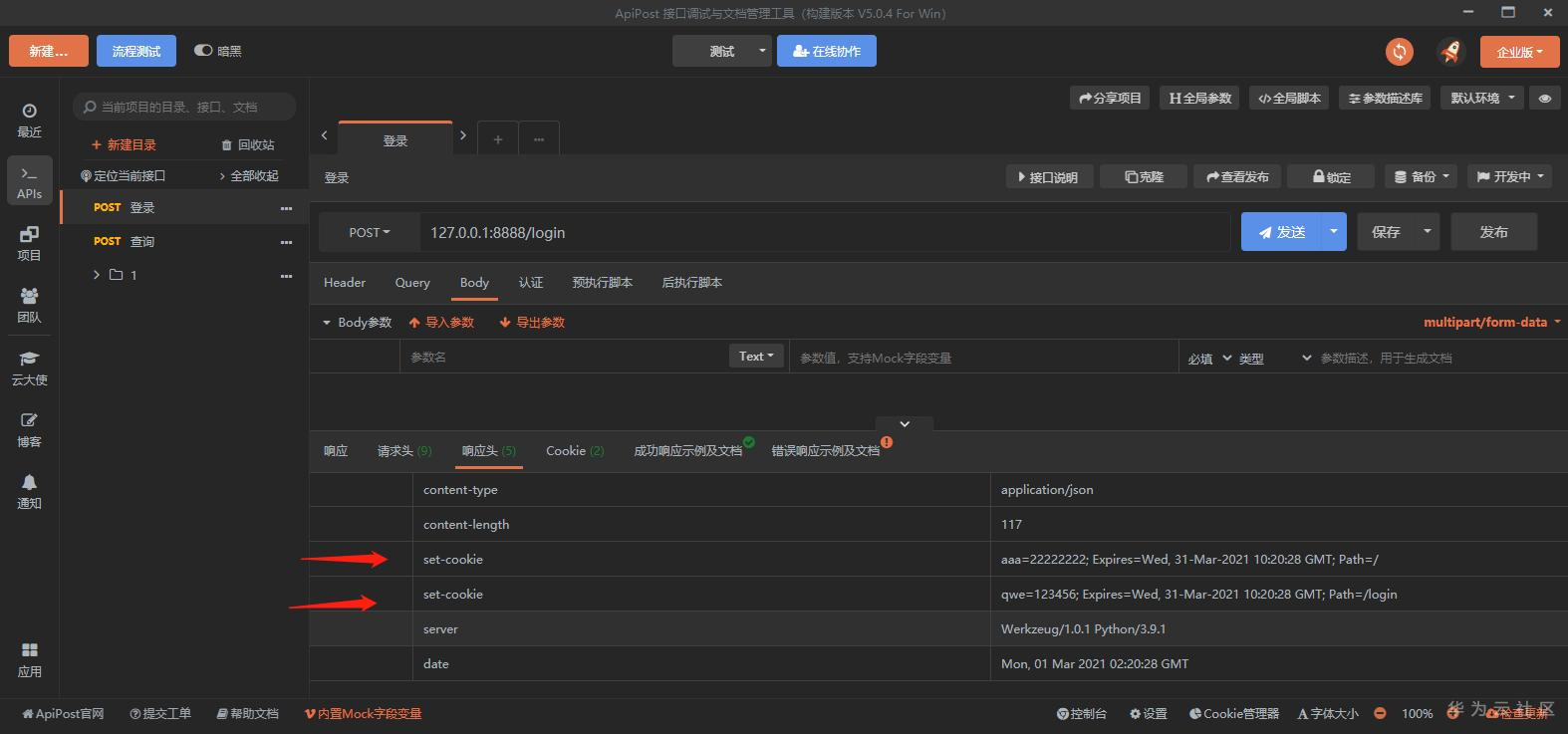Switch to the 请求头 tab
Viewport: 1568px width, 734px height.
point(404,450)
